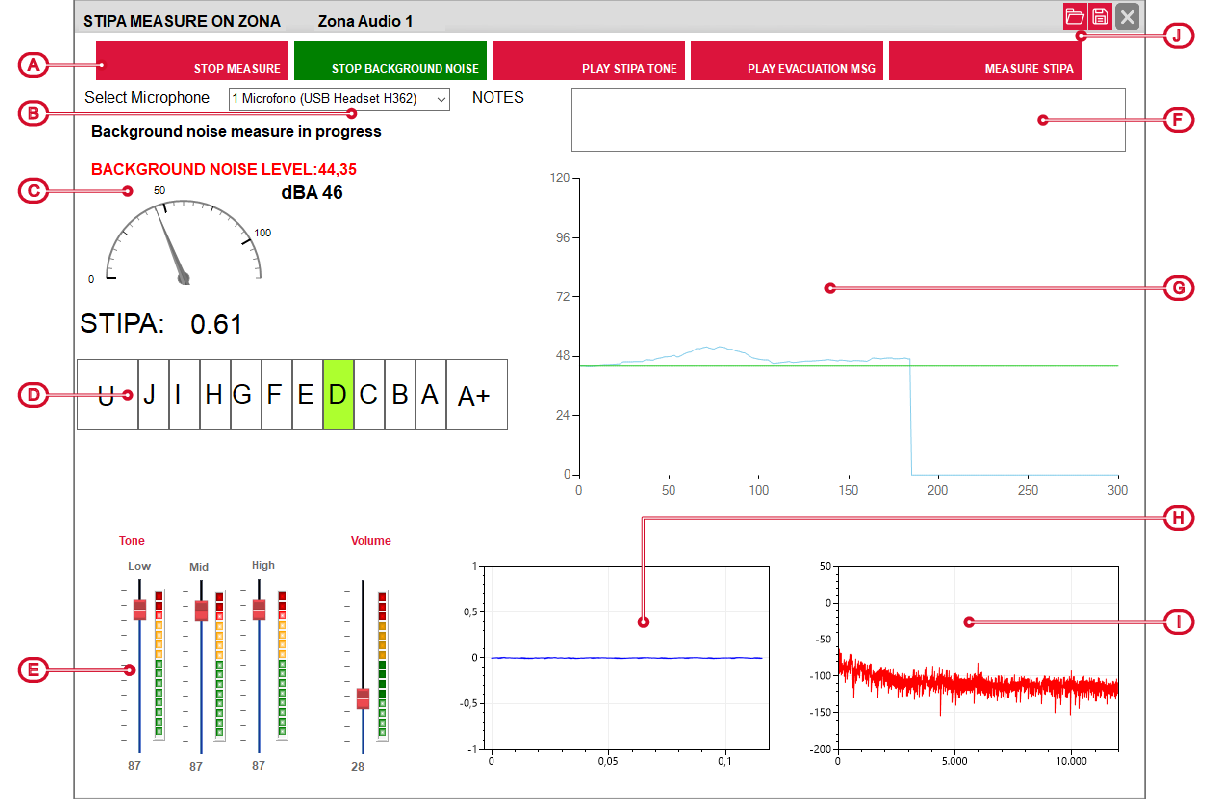Start playback of the evacuation message
The width and height of the screenshot is (1219, 799).
point(787,61)
